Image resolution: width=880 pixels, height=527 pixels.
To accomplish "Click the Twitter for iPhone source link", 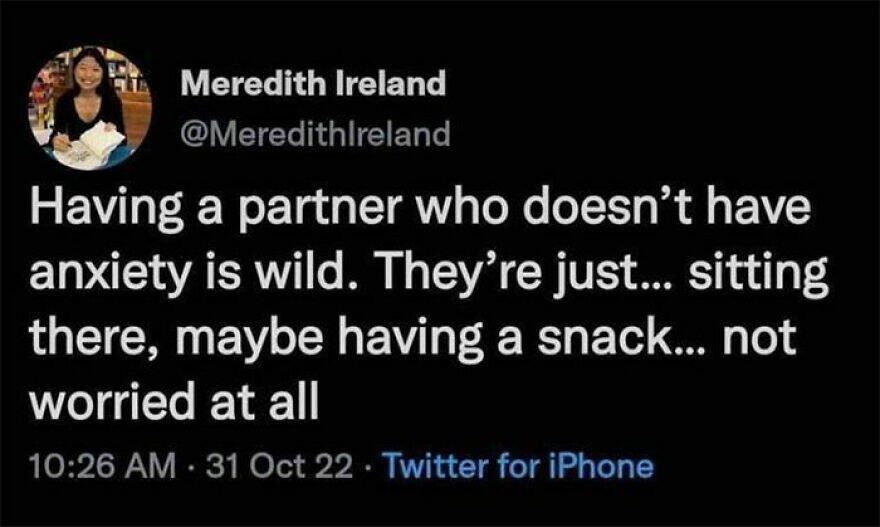I will tap(517, 466).
